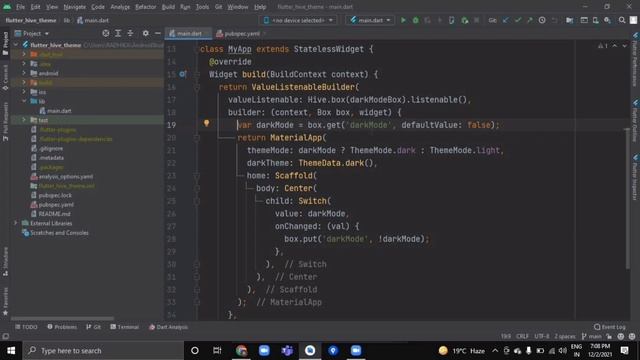This screenshot has width=640, height=360.
Task: Open the Problems tool window
Action: (62, 327)
